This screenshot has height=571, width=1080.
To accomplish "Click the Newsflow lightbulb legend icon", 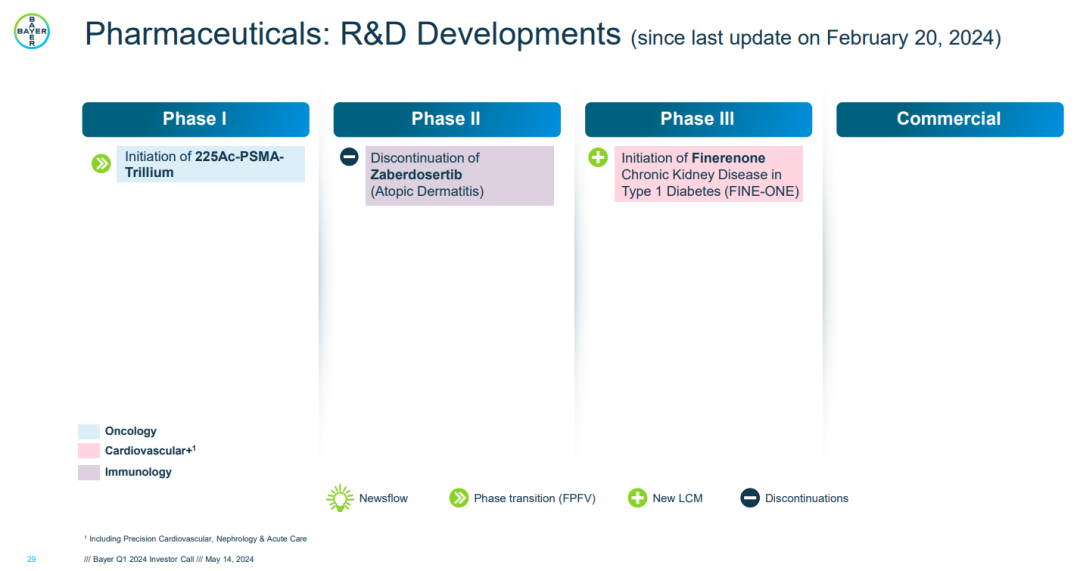I will click(340, 498).
